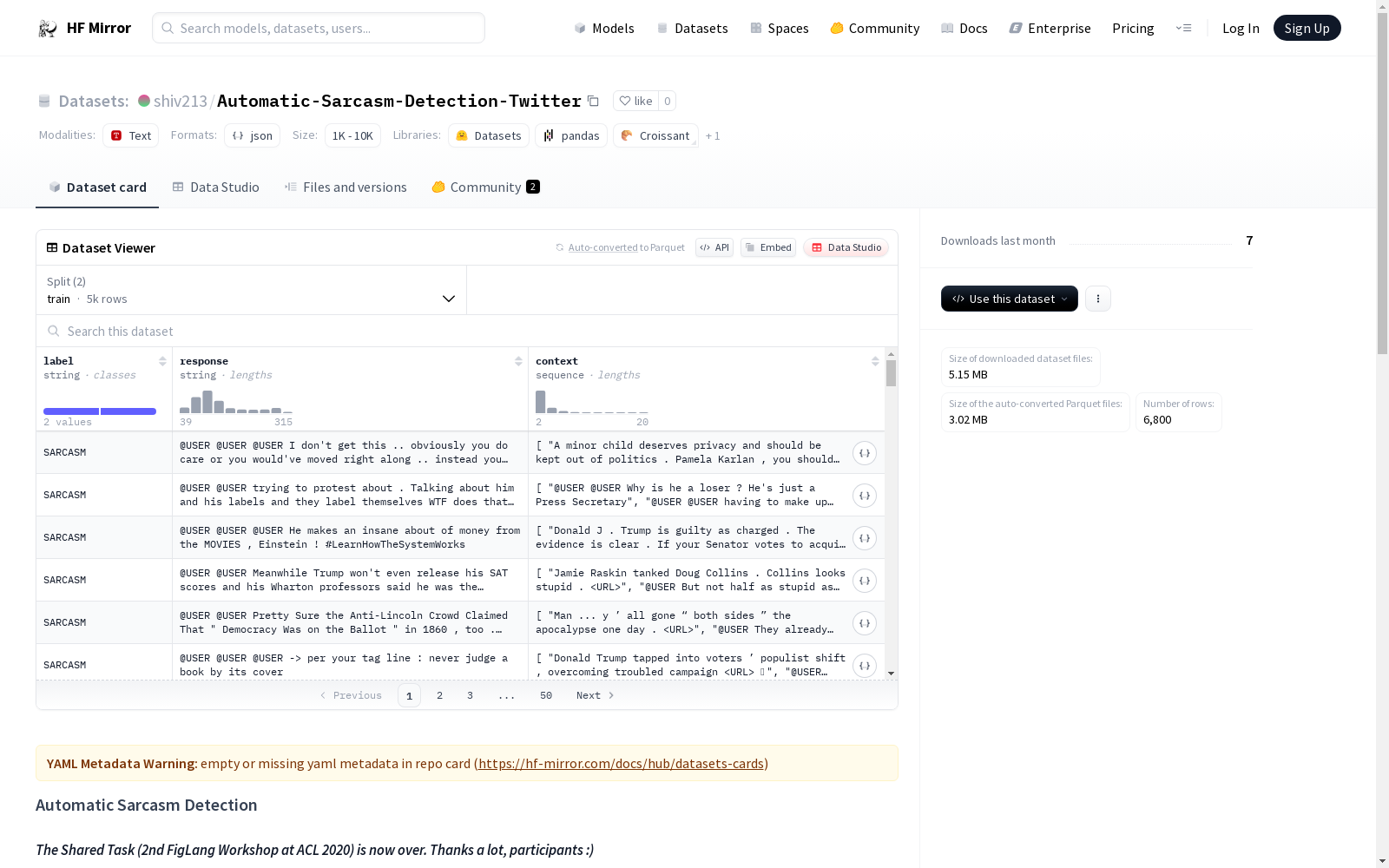Click the Datasets breadcrumb icon
This screenshot has height=868, width=1389.
coord(44,102)
